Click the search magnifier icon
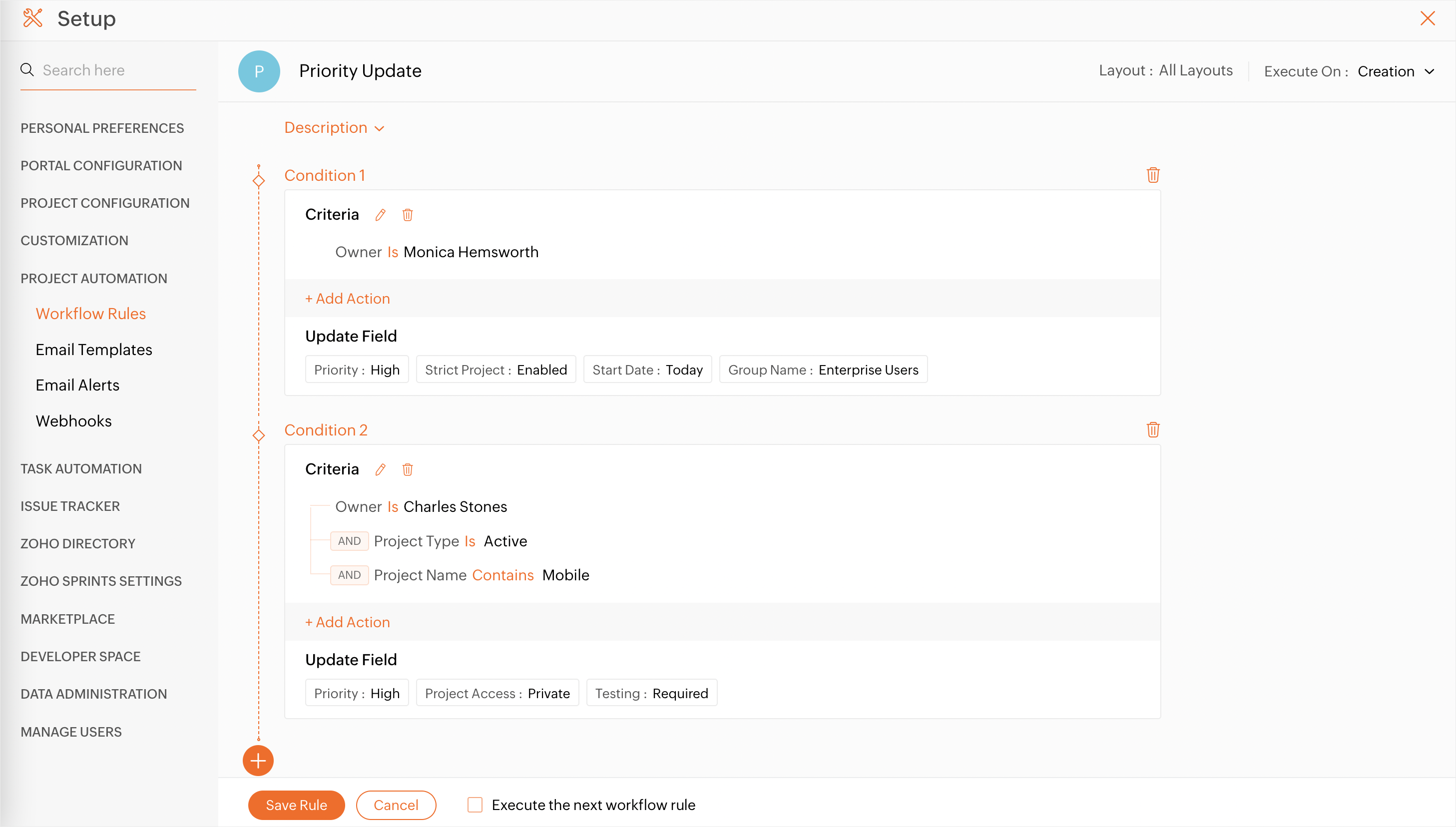The width and height of the screenshot is (1456, 827). coord(26,70)
